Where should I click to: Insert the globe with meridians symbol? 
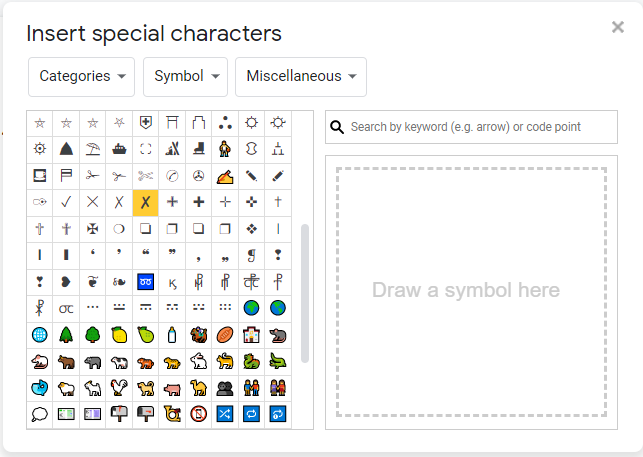(40, 335)
